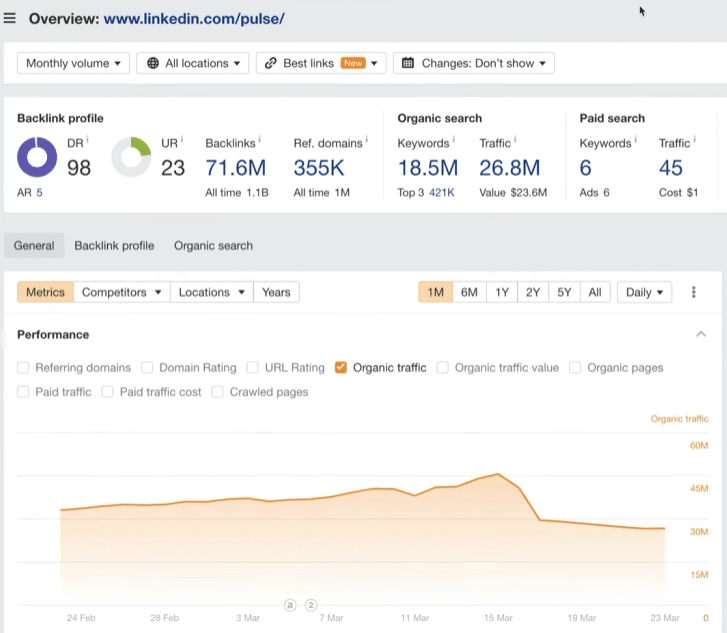This screenshot has height=633, width=727.
Task: Open the Daily interval dropdown
Action: [644, 292]
